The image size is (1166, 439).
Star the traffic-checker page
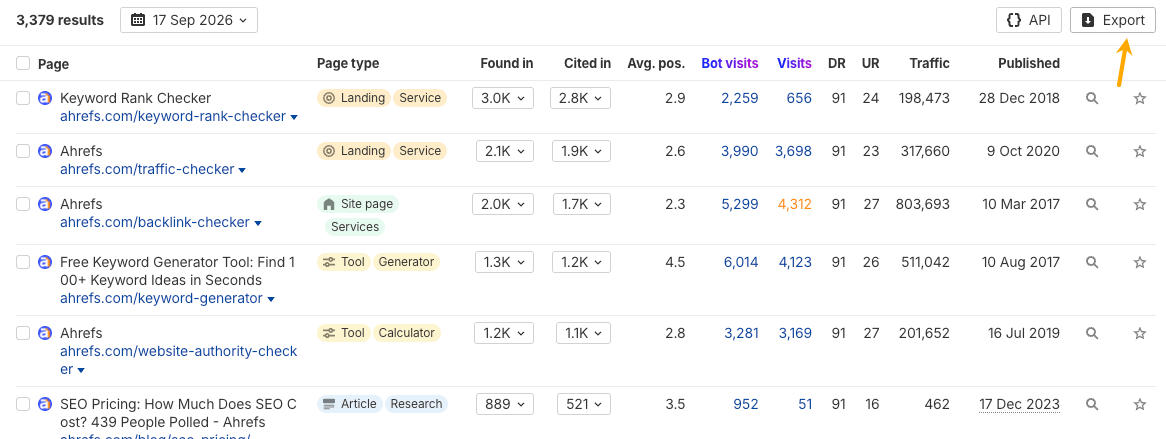pyautogui.click(x=1140, y=151)
